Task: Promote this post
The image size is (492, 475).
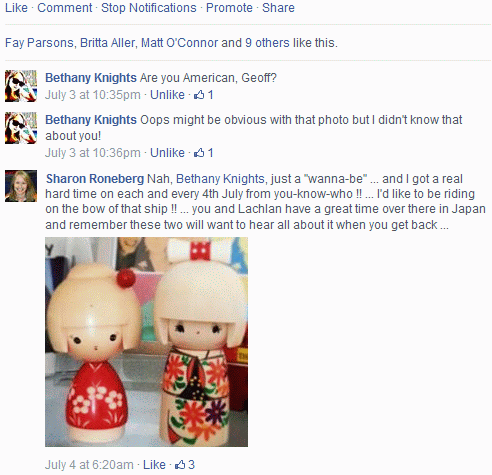Action: click(229, 8)
